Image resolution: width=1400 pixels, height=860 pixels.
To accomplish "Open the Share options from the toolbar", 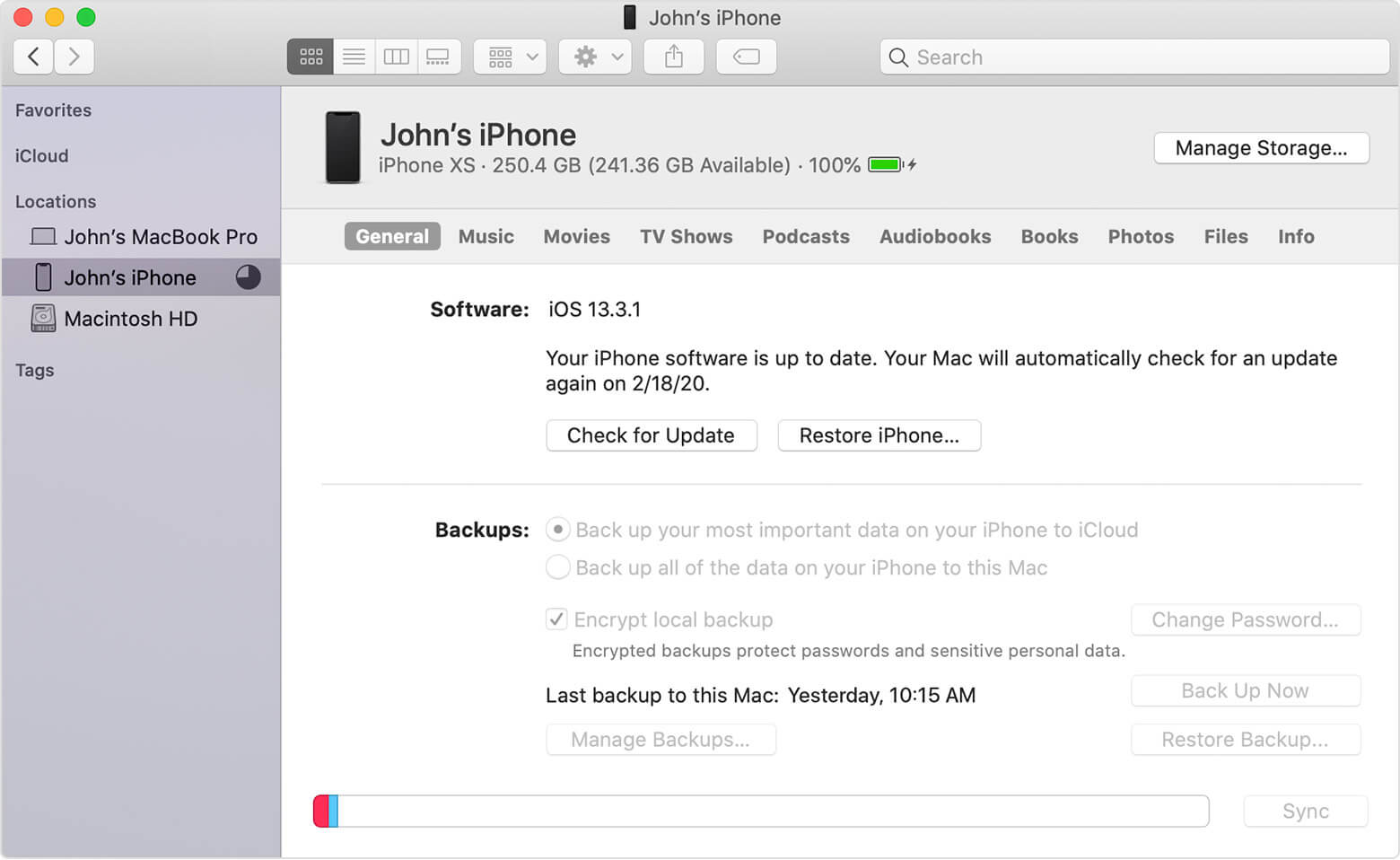I will point(674,56).
